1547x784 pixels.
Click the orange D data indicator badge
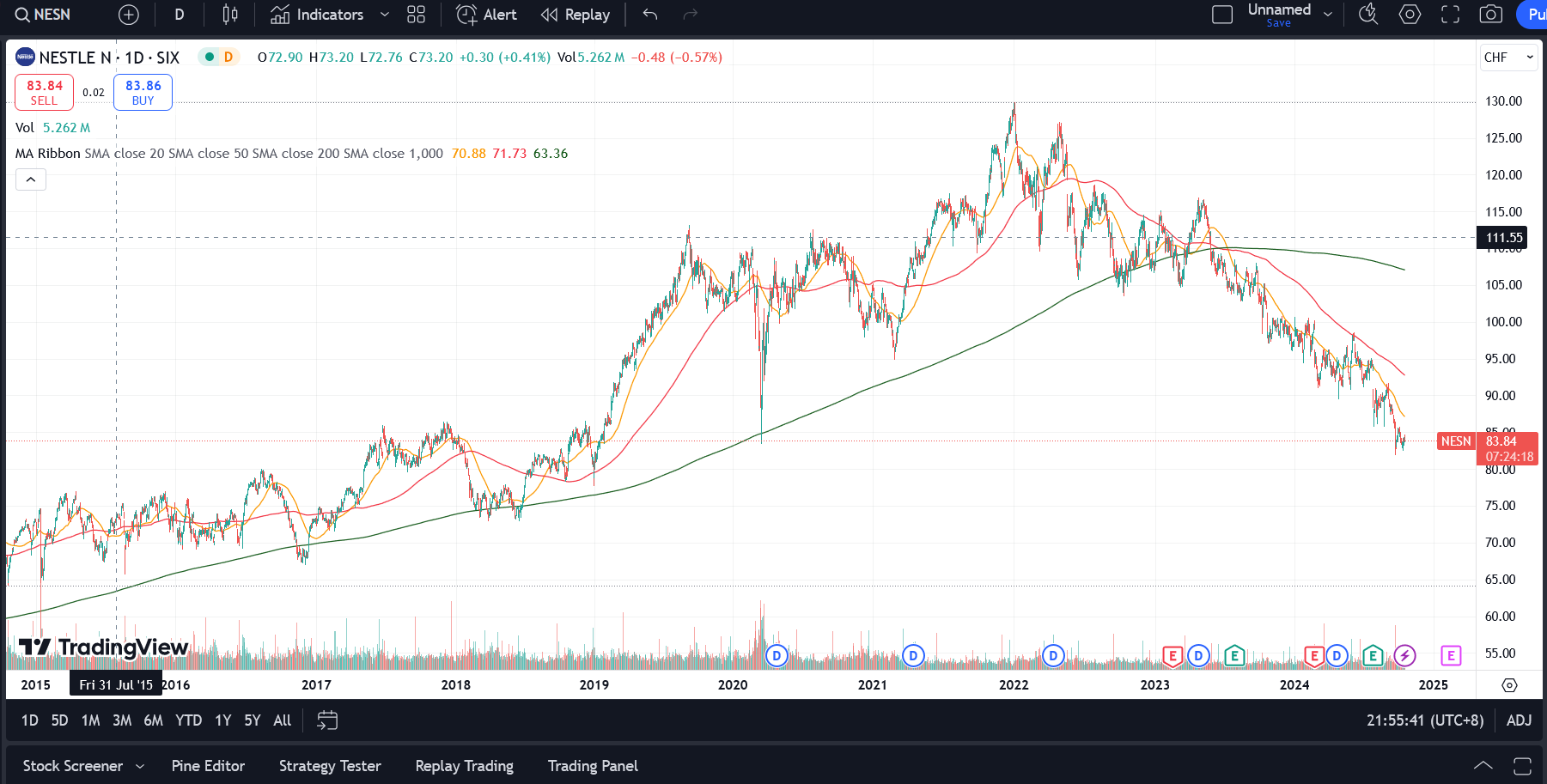tap(228, 57)
